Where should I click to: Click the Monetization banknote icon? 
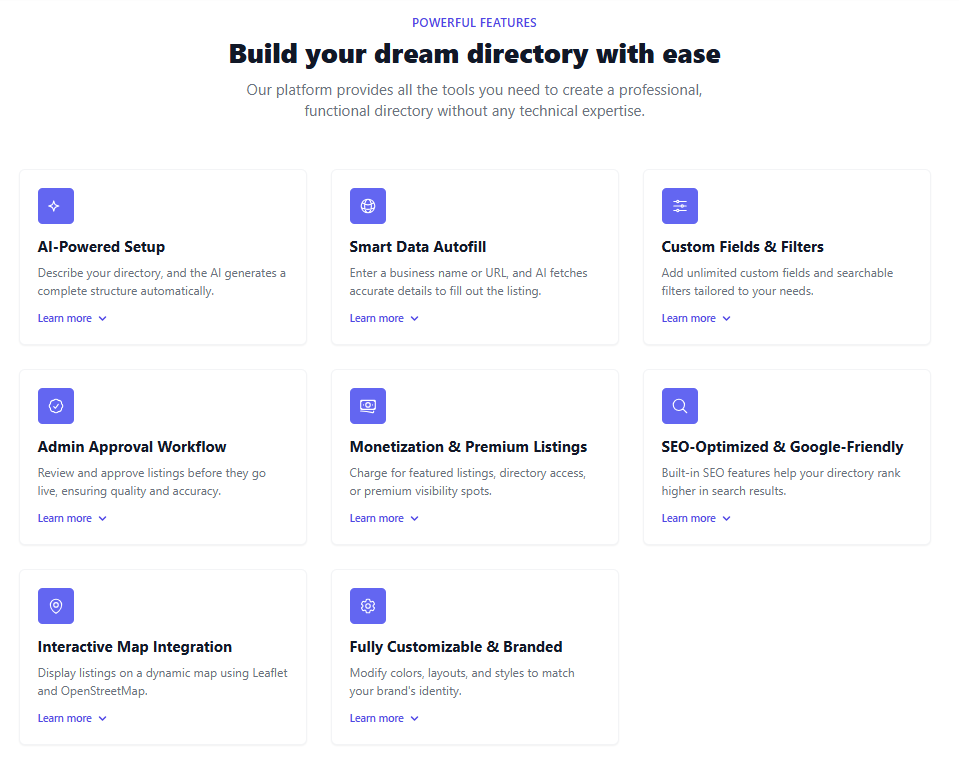coord(367,406)
